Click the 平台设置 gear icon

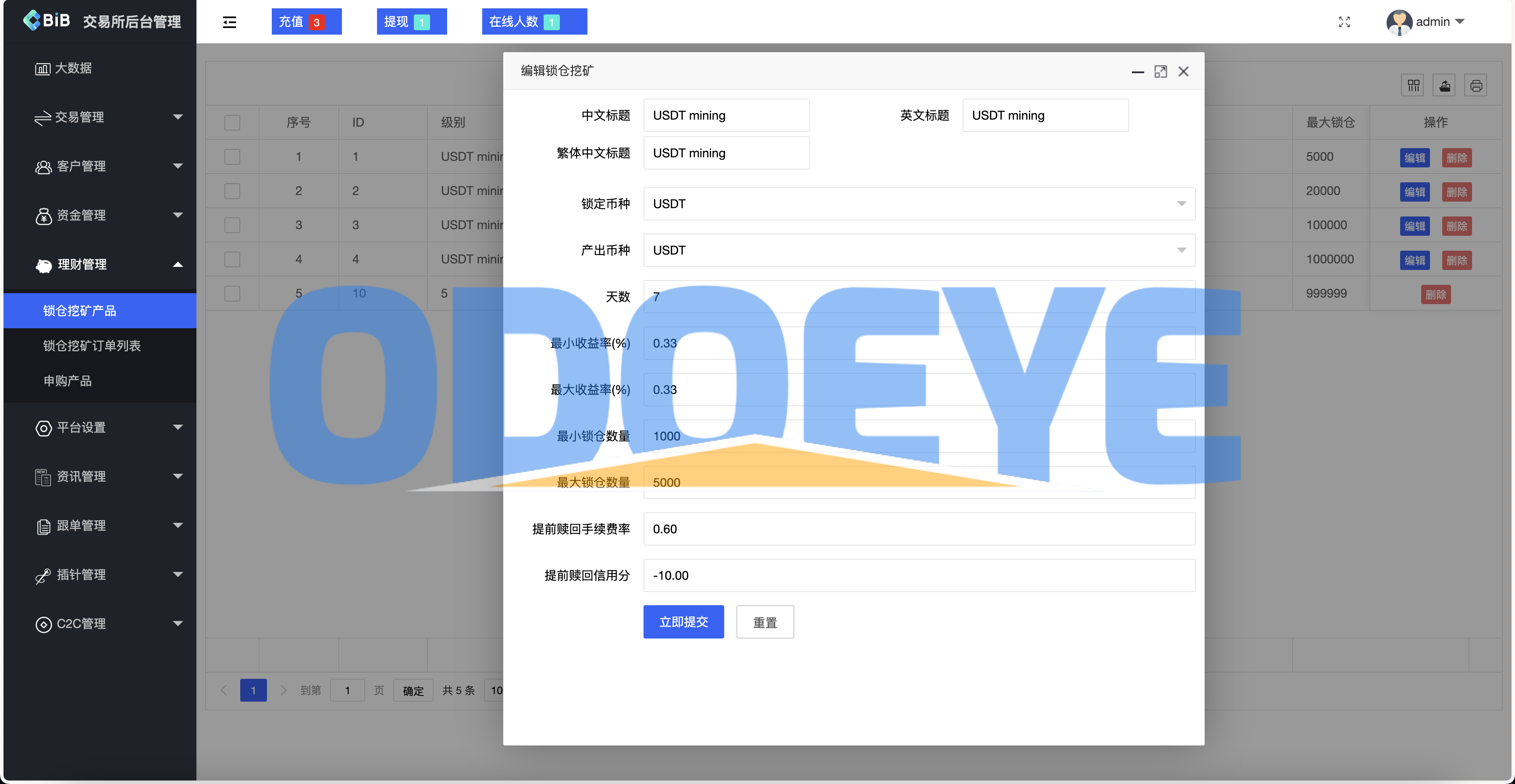coord(43,428)
